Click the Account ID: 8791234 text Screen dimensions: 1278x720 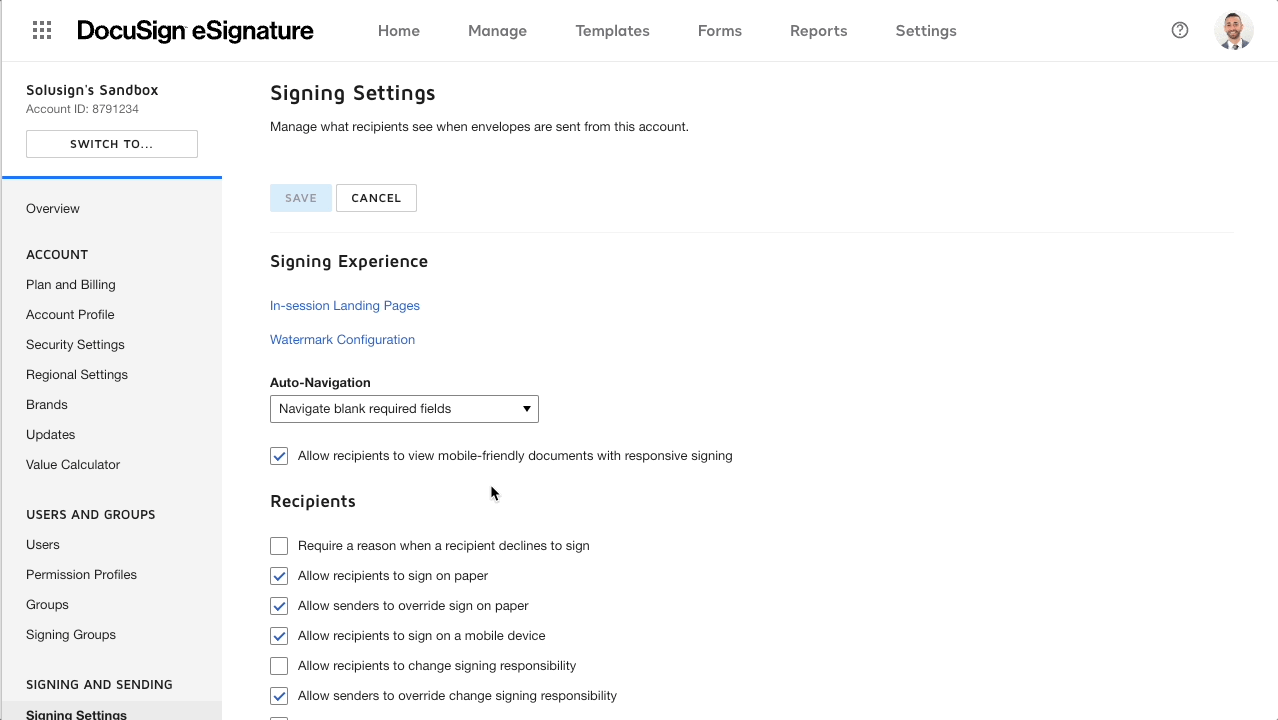[82, 109]
